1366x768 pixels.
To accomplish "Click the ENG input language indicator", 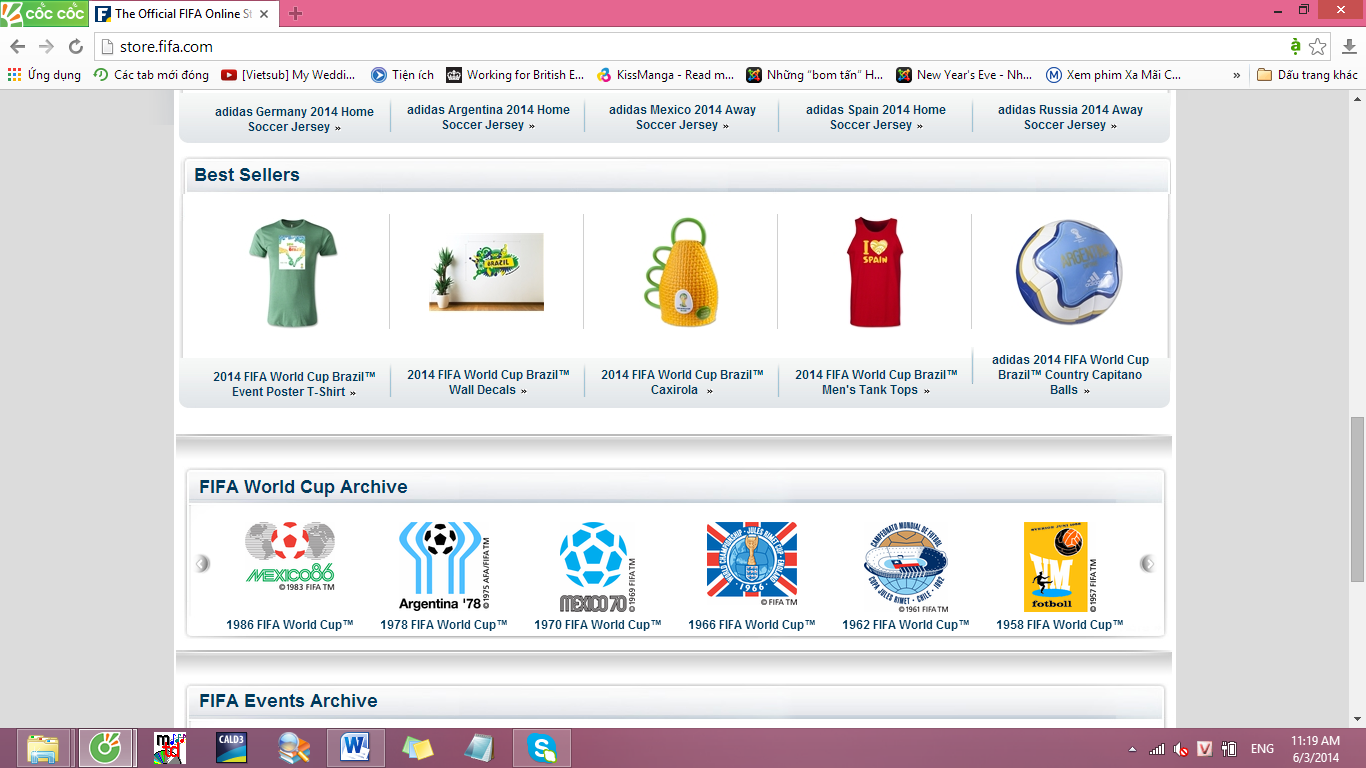I will [1262, 749].
